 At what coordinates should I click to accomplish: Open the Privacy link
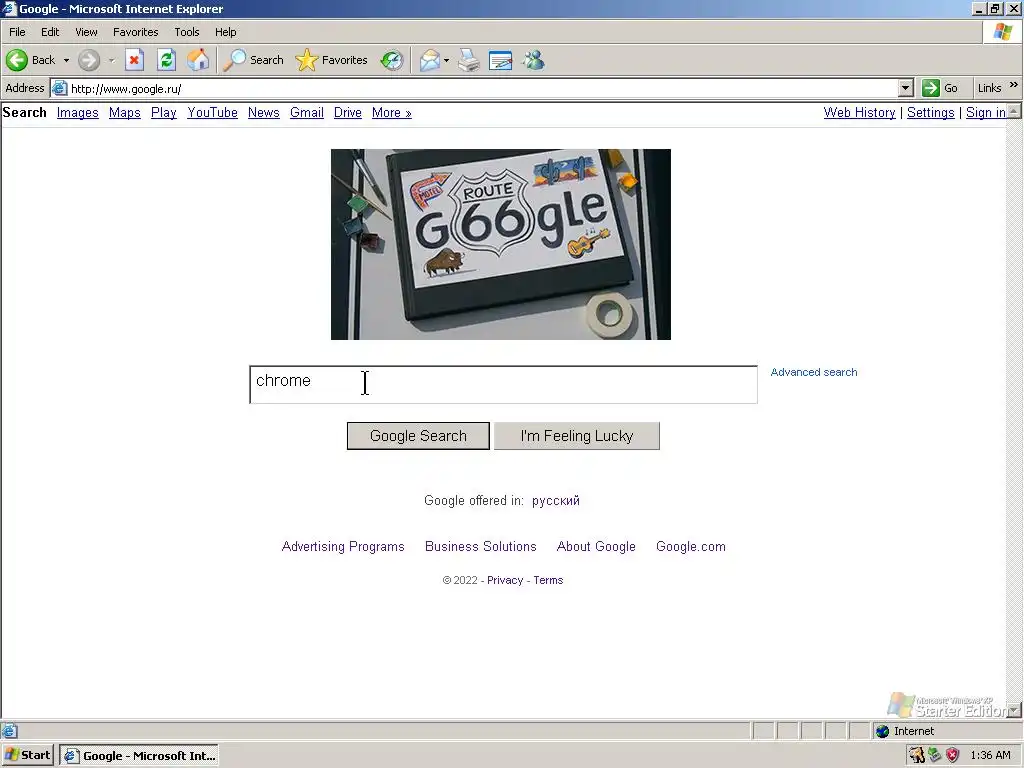[x=505, y=580]
